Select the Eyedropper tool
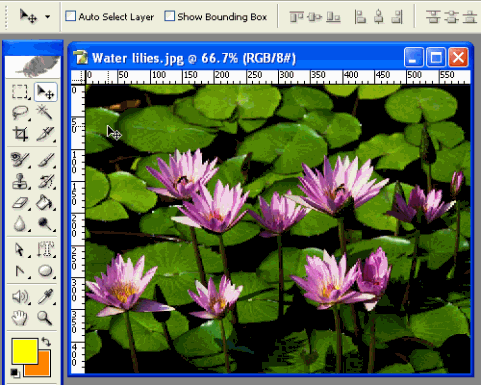The height and width of the screenshot is (385, 481). (45, 297)
